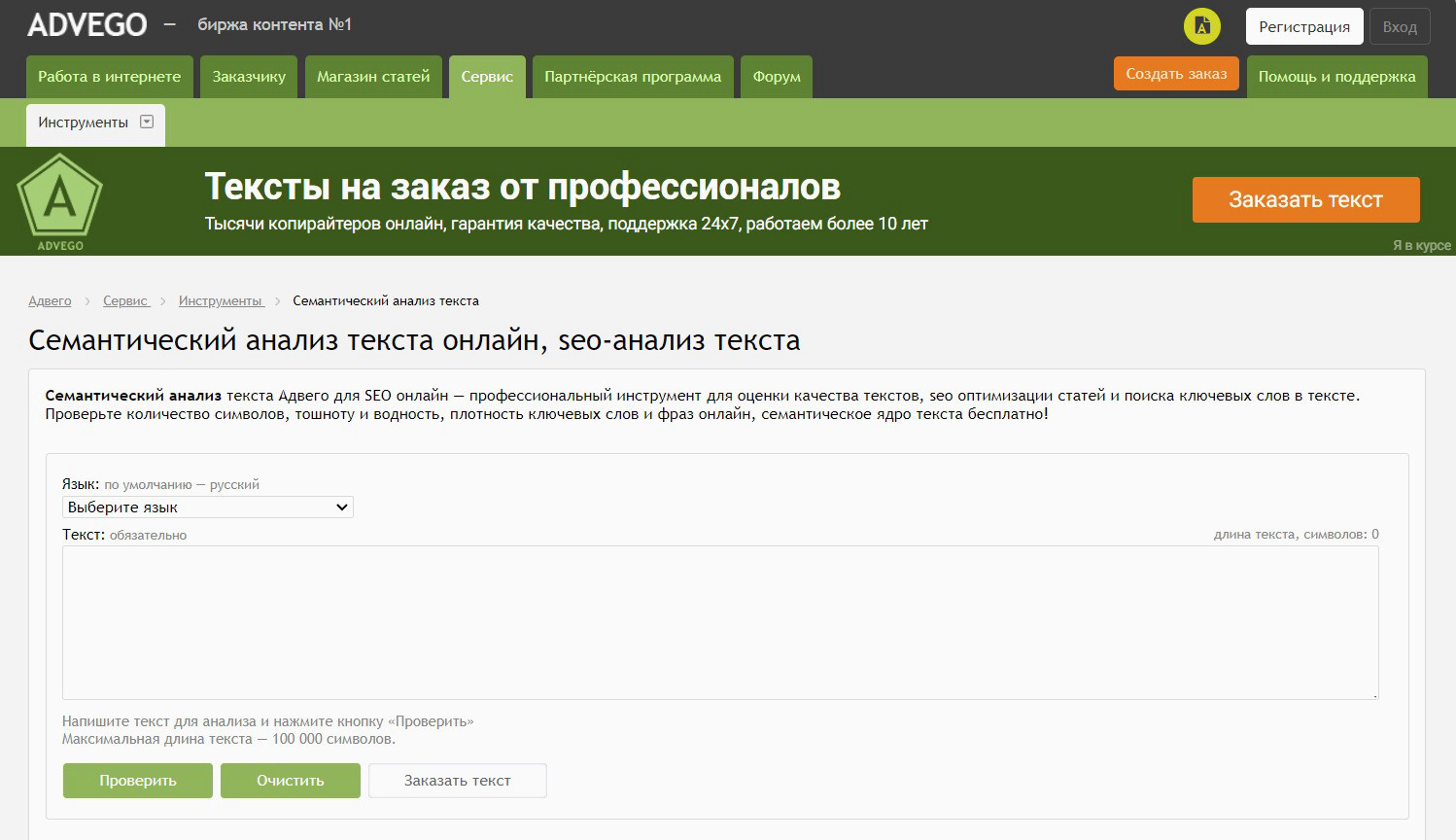Click the textarea resize handle corner

(x=1374, y=695)
